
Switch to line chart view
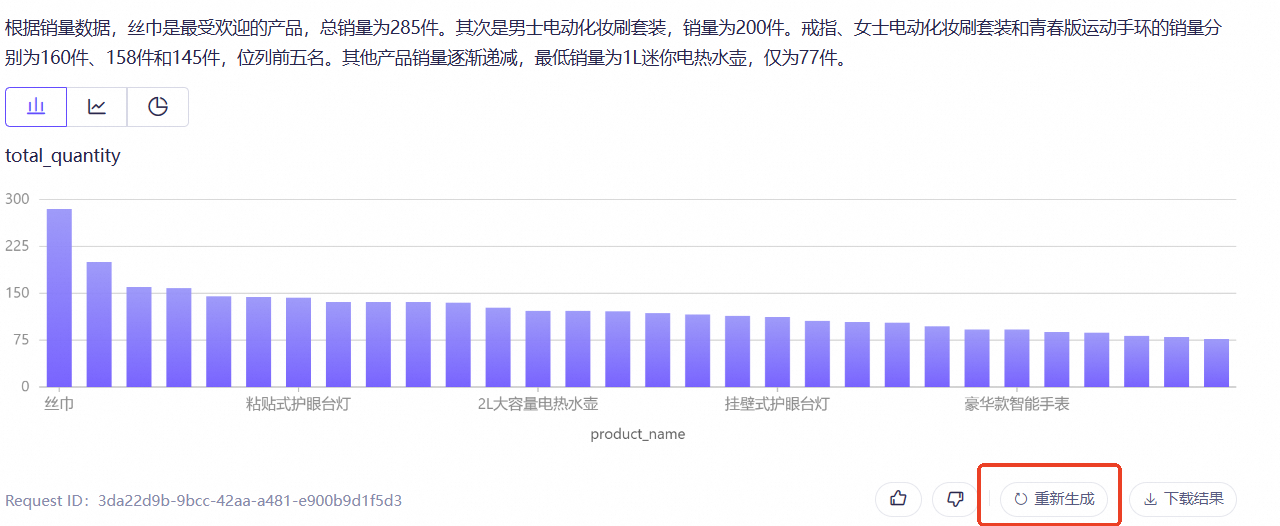[x=97, y=107]
